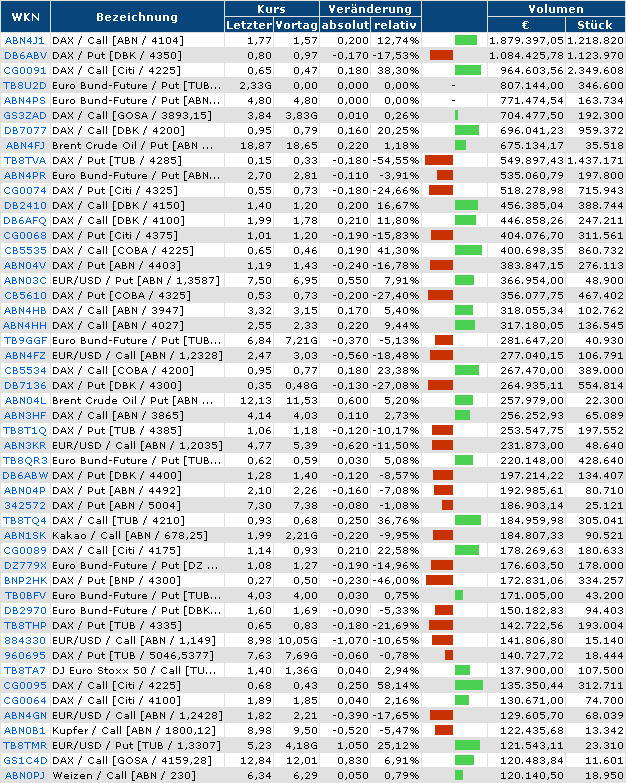626x783 pixels.
Task: Open WKN link TB8TVA
Action: (x=25, y=160)
